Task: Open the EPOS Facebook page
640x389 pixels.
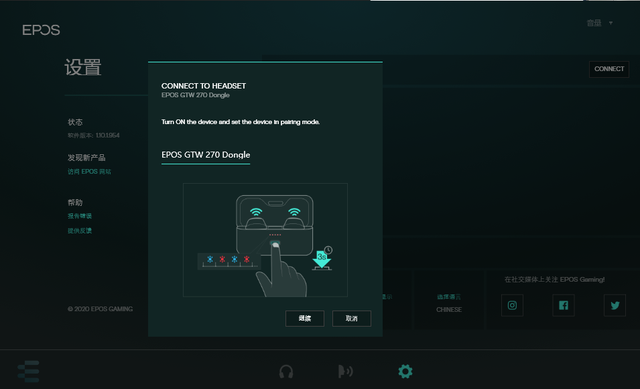Action: tap(563, 305)
